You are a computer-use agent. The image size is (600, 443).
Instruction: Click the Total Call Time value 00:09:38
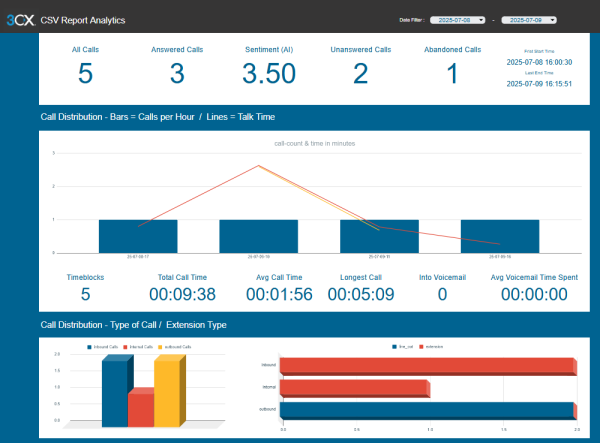(x=183, y=294)
